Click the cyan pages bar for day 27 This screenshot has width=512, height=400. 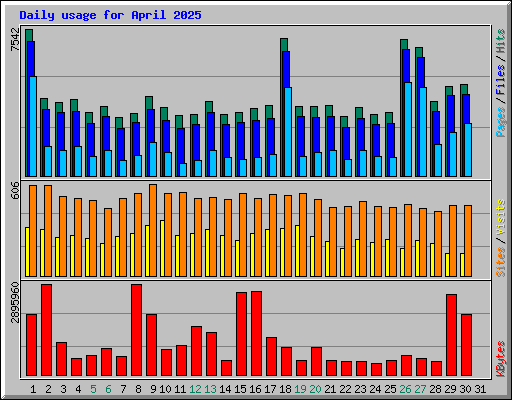pyautogui.click(x=423, y=132)
